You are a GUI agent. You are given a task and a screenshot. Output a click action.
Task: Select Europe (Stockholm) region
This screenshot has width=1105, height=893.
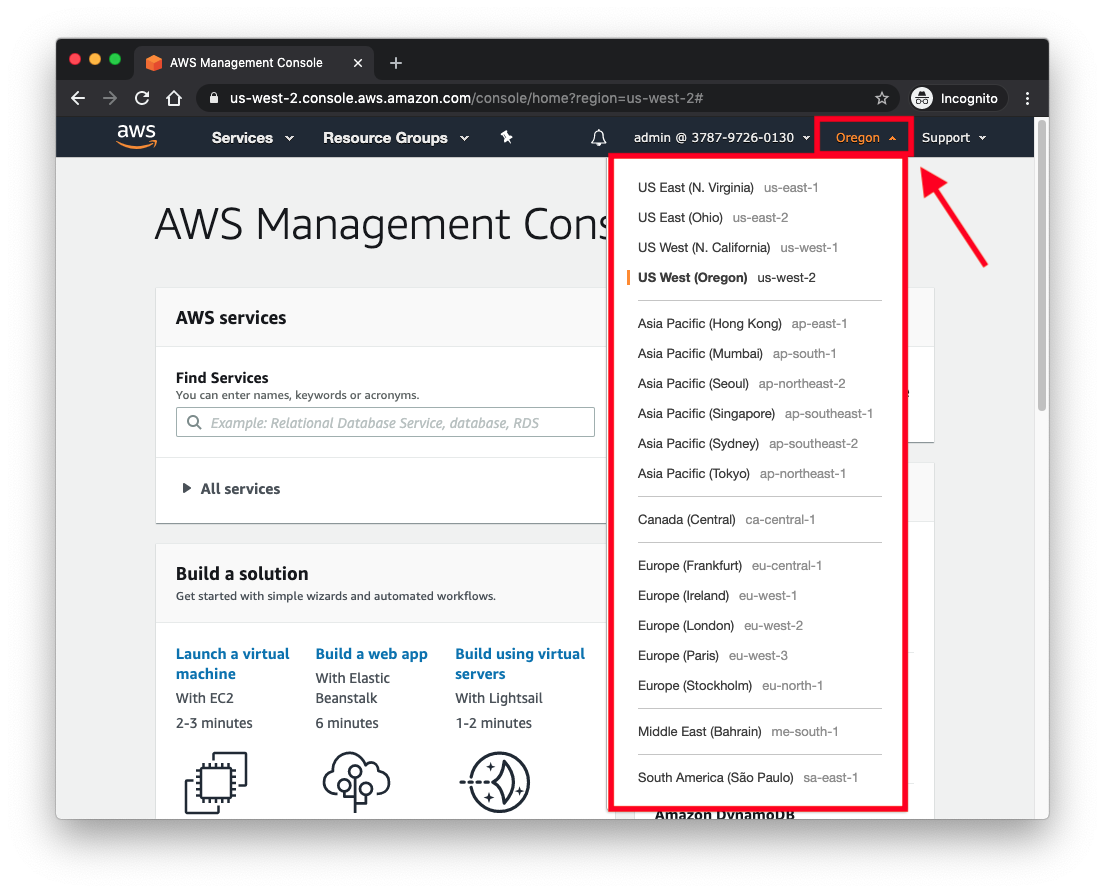[x=730, y=686]
